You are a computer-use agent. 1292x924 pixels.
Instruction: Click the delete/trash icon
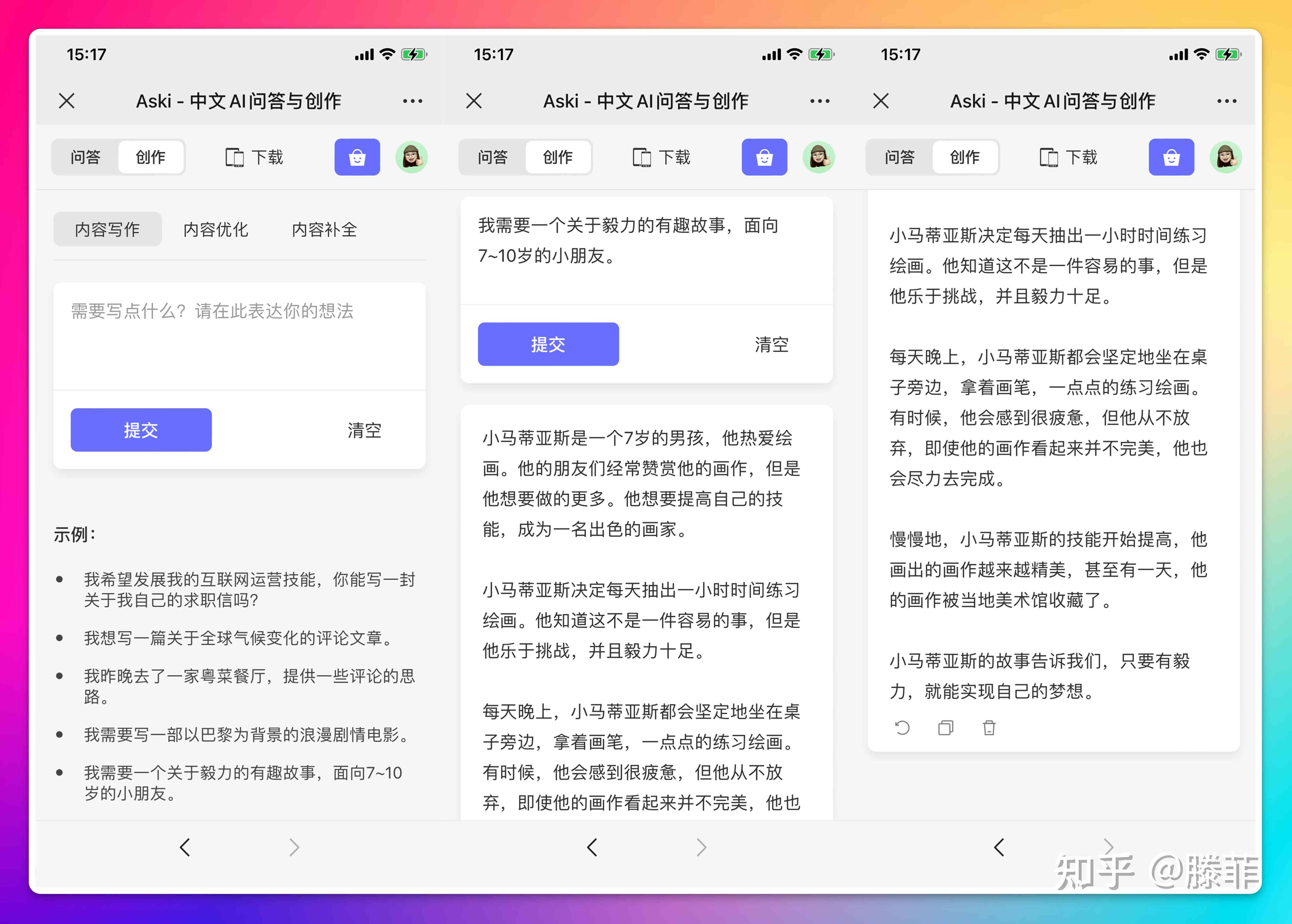click(x=988, y=728)
